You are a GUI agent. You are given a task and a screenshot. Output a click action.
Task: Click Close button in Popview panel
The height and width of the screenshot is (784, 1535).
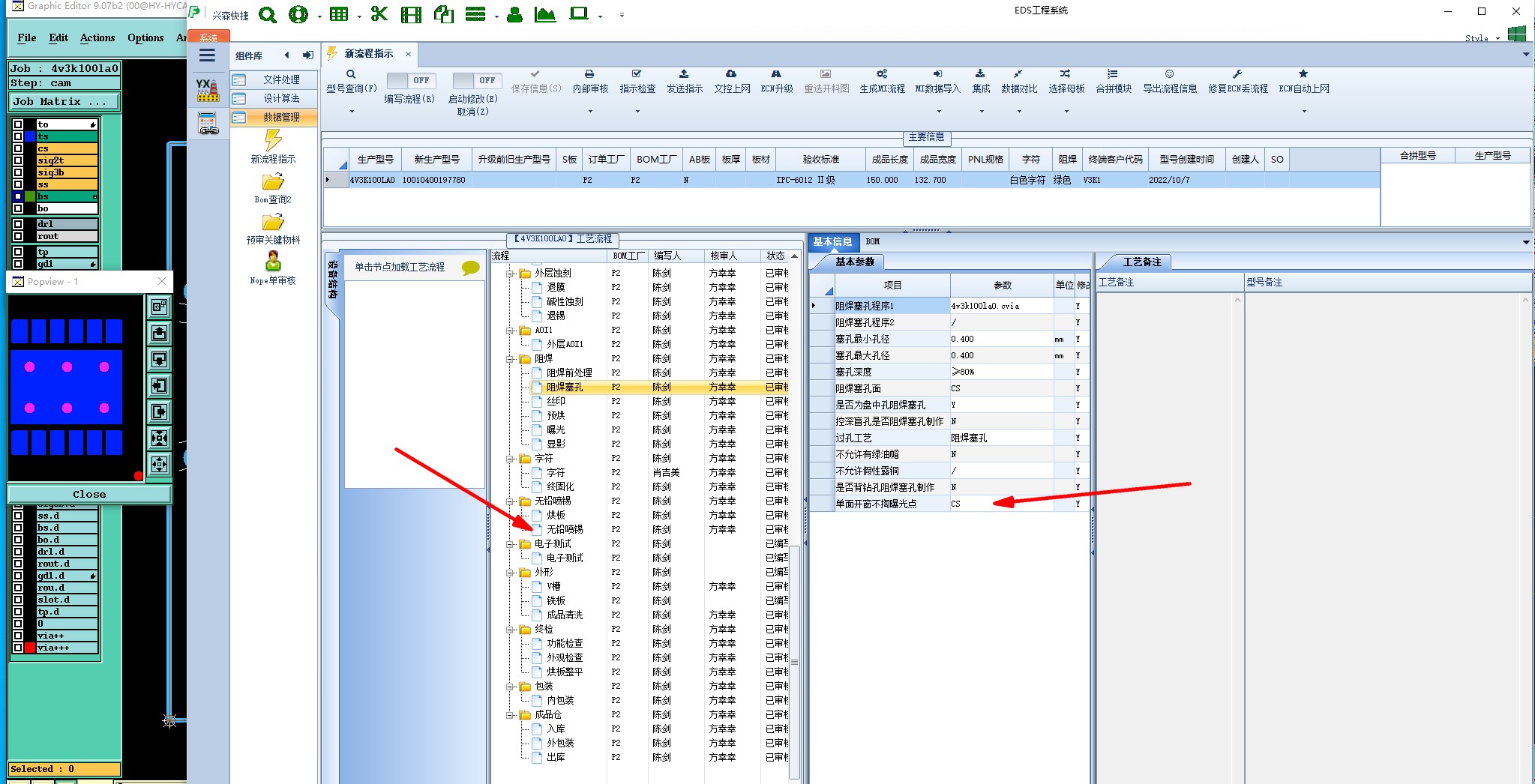pyautogui.click(x=89, y=494)
